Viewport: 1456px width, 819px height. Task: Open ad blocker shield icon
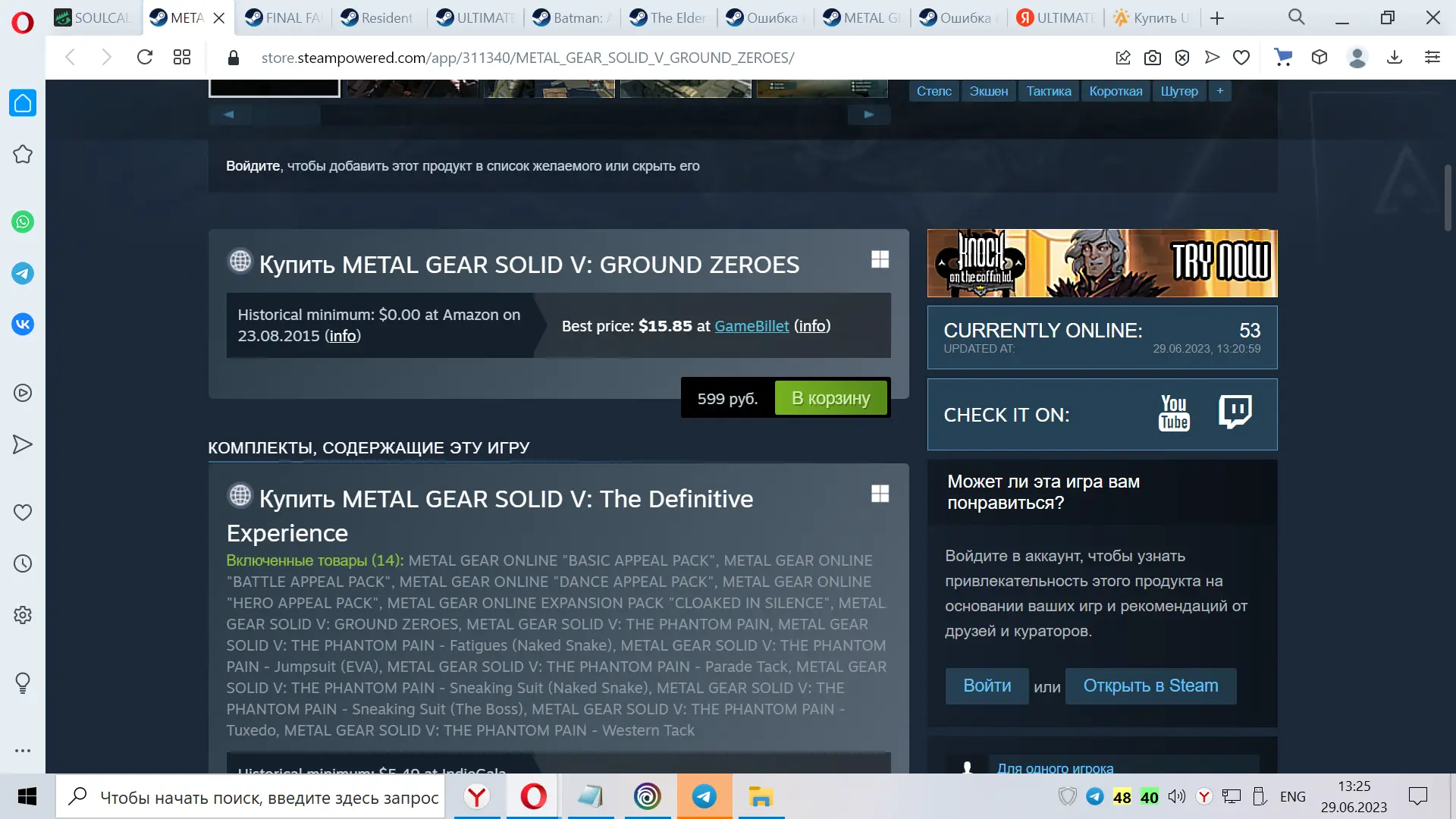pos(1182,58)
